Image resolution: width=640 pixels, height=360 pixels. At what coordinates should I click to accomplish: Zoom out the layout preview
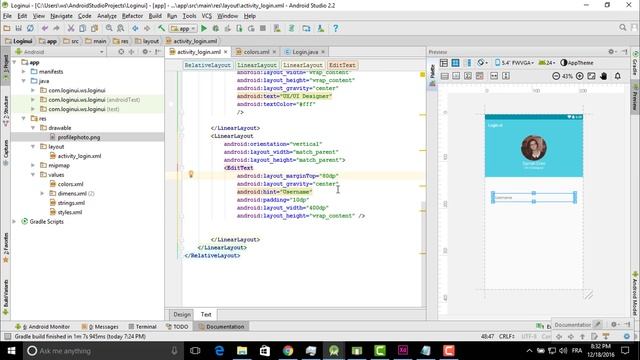556,76
